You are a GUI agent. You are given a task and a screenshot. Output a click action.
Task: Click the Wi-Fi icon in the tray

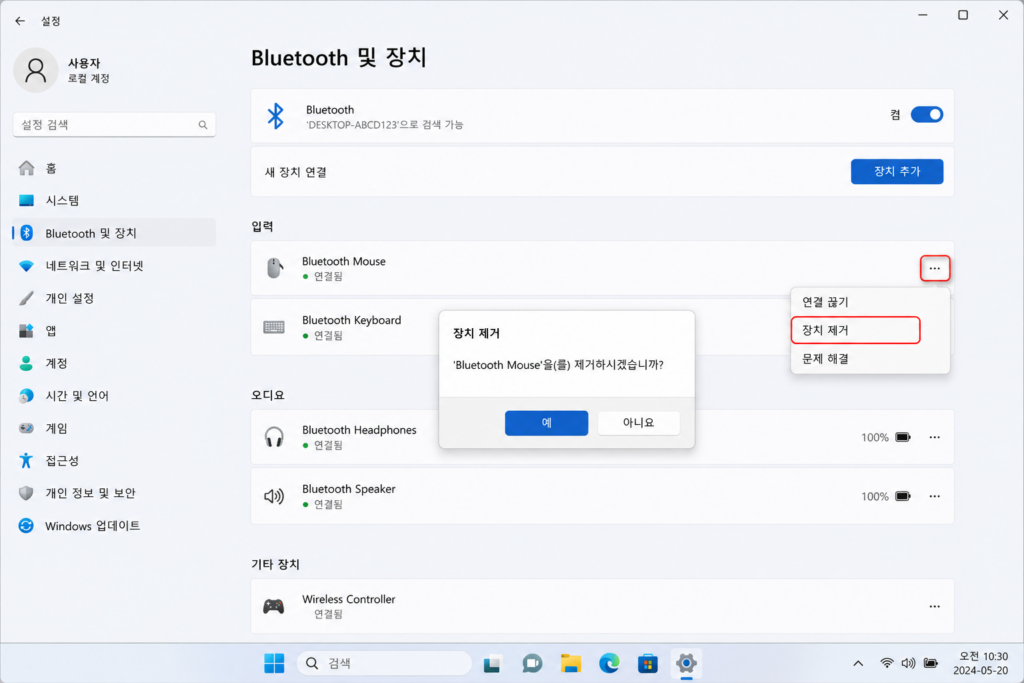886,663
